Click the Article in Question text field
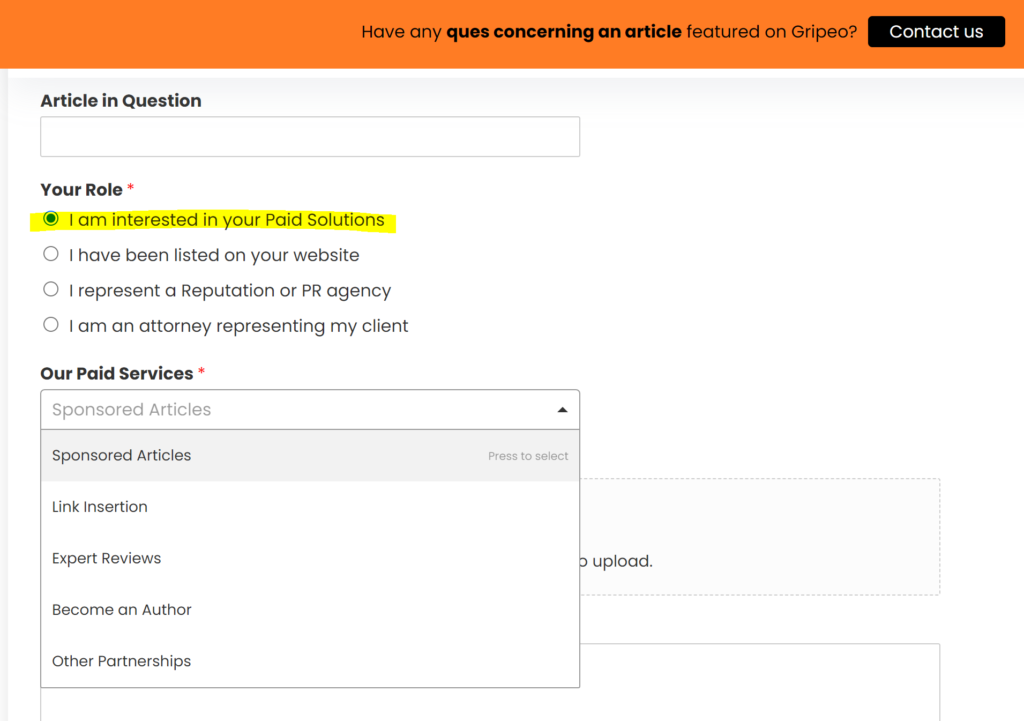Image resolution: width=1024 pixels, height=721 pixels. pyautogui.click(x=309, y=137)
